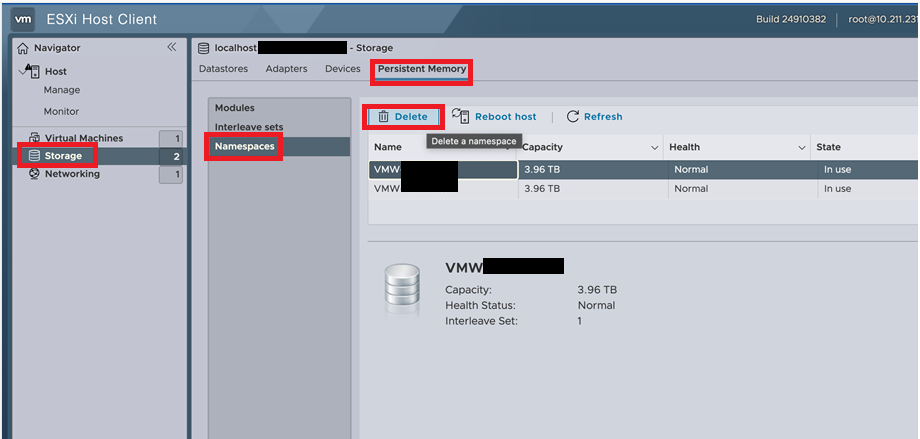Click the storage icon beside localhost title
Screen dimensions: 920x439
coord(204,48)
